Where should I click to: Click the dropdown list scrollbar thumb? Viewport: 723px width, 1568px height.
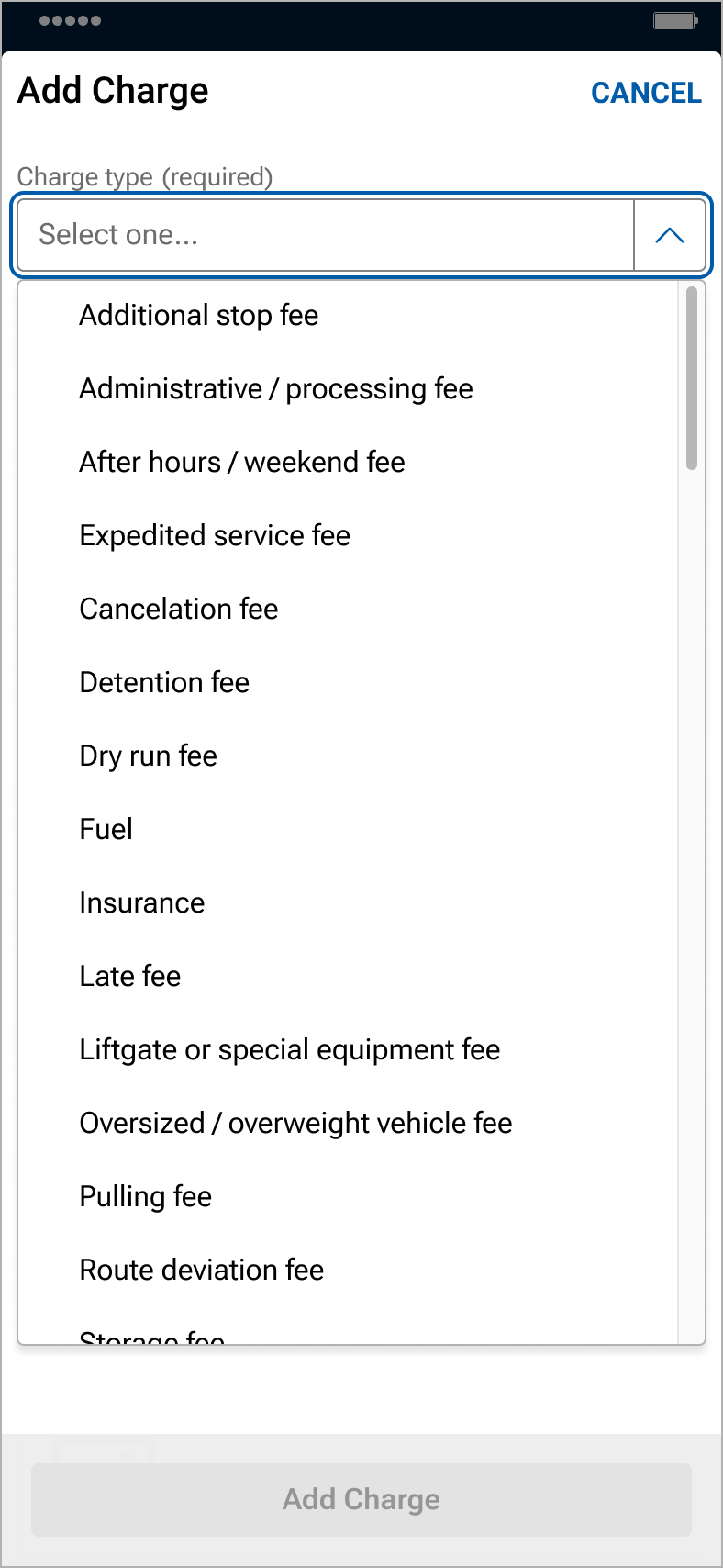[x=691, y=378]
